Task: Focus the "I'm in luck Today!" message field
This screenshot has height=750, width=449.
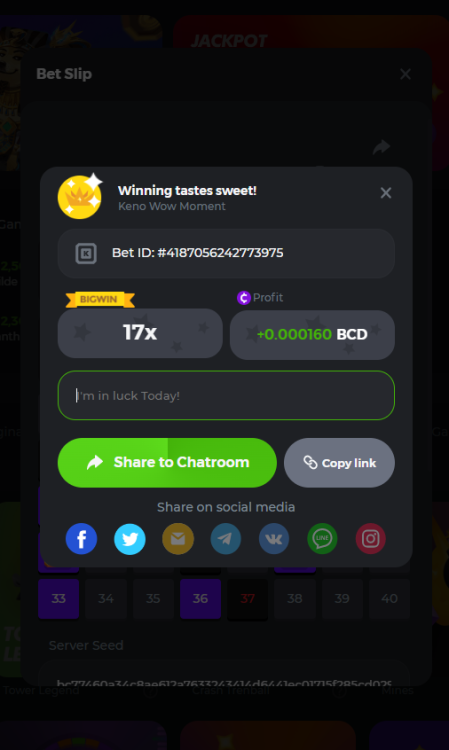Action: pos(226,396)
